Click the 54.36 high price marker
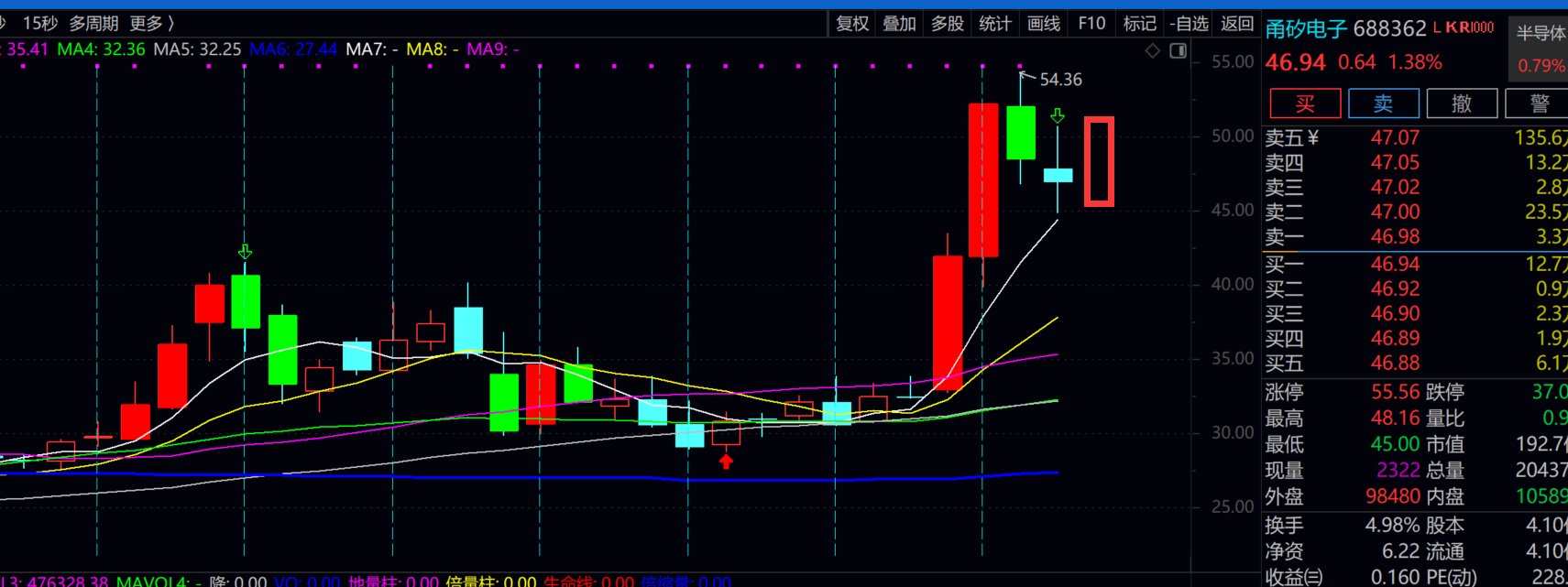The height and width of the screenshot is (587, 1568). point(1059,80)
